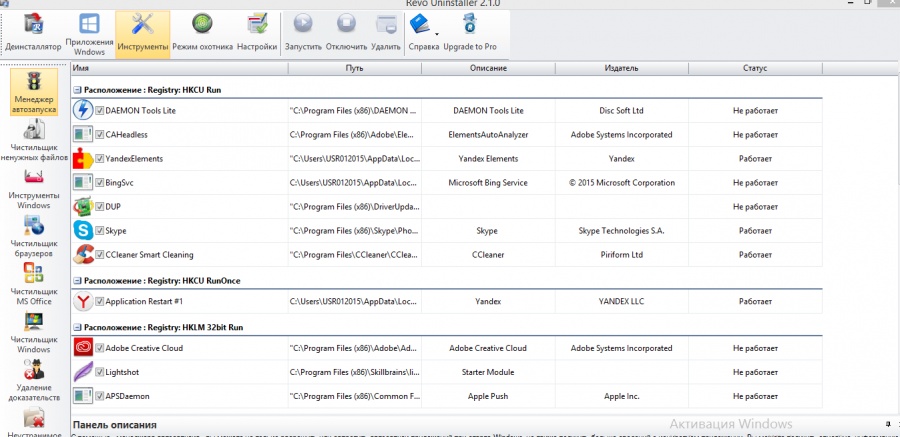Open Чистильщик MS Office tool
This screenshot has width=900, height=437.
[x=34, y=284]
